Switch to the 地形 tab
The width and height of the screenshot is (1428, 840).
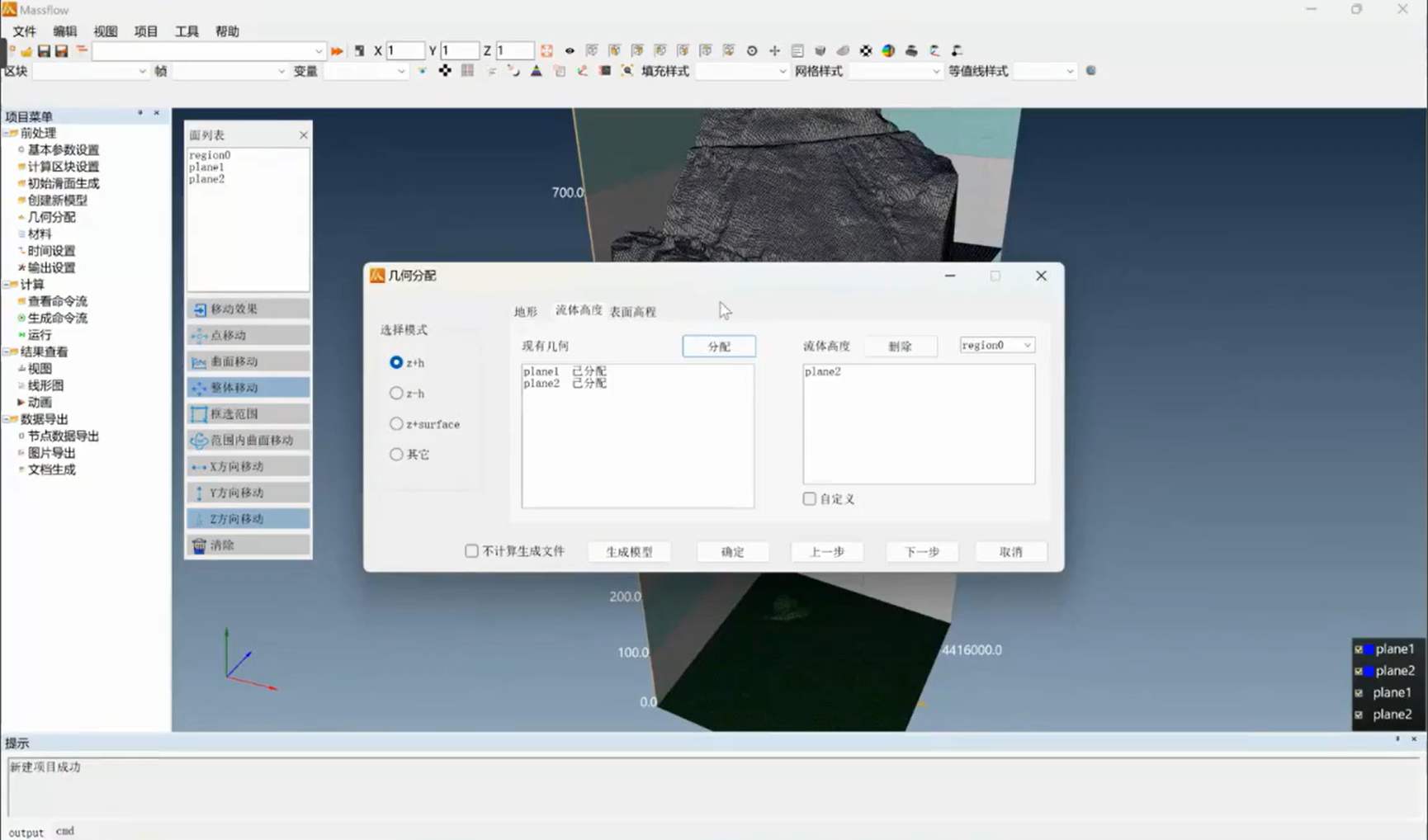pyautogui.click(x=526, y=311)
